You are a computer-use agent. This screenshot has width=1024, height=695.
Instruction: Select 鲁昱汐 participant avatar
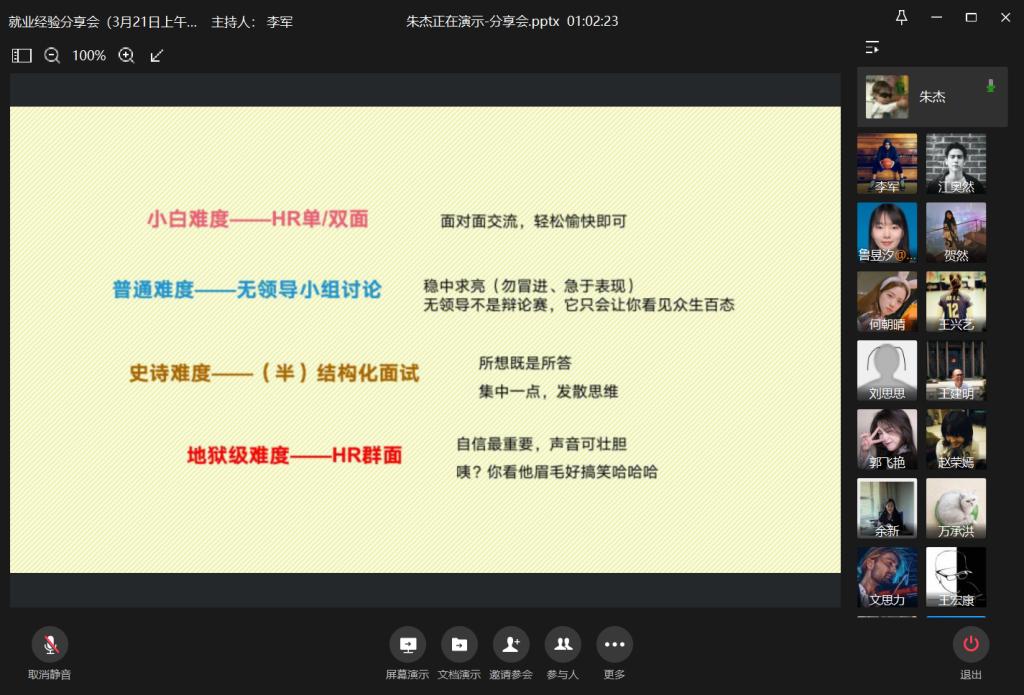pos(886,233)
